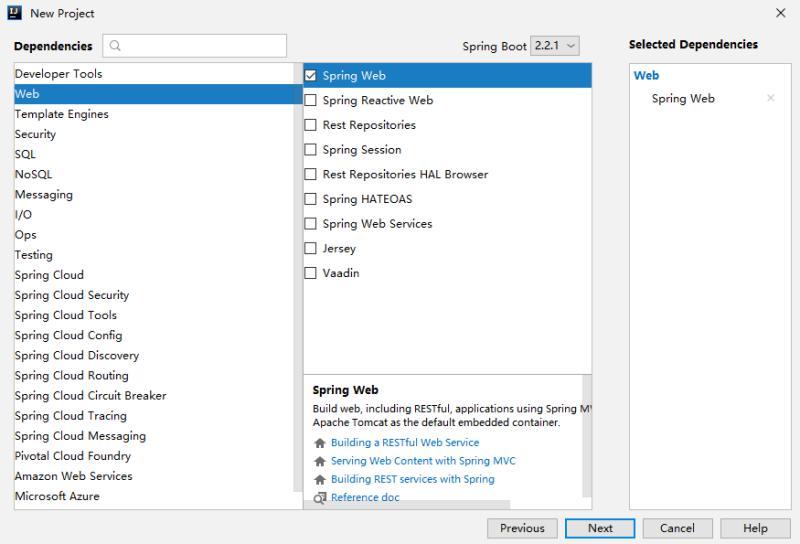
Task: Open the Testing category
Action: [x=154, y=255]
